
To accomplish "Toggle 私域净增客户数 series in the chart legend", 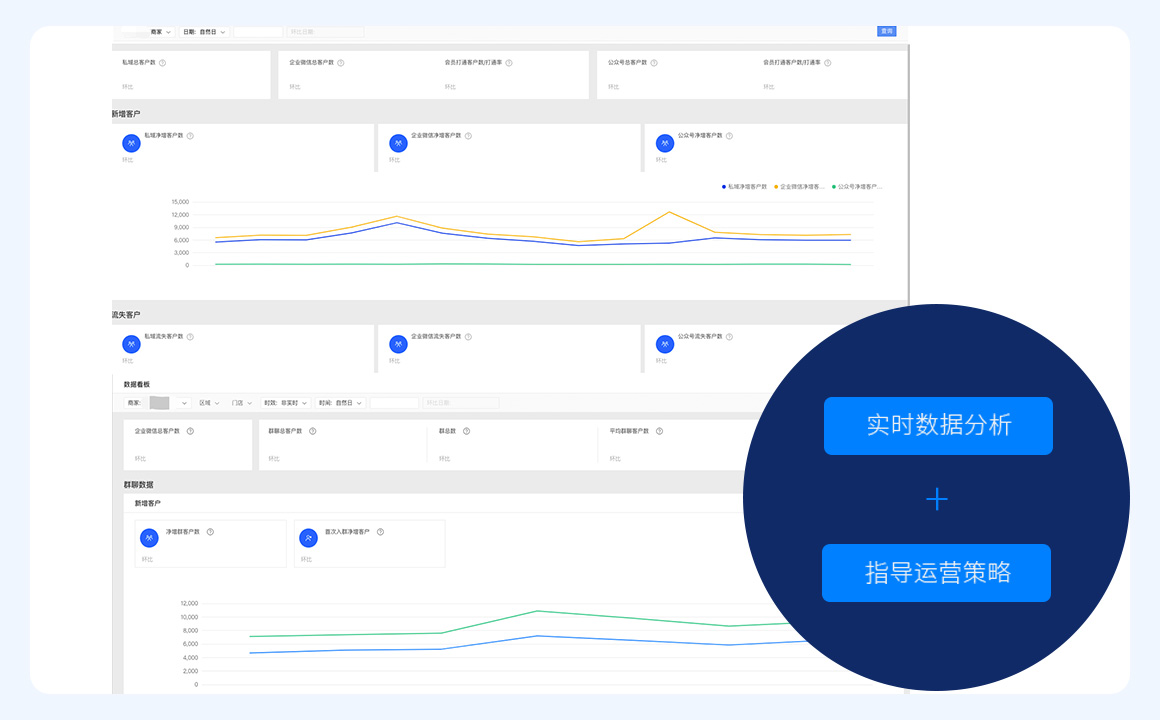I will (x=745, y=187).
